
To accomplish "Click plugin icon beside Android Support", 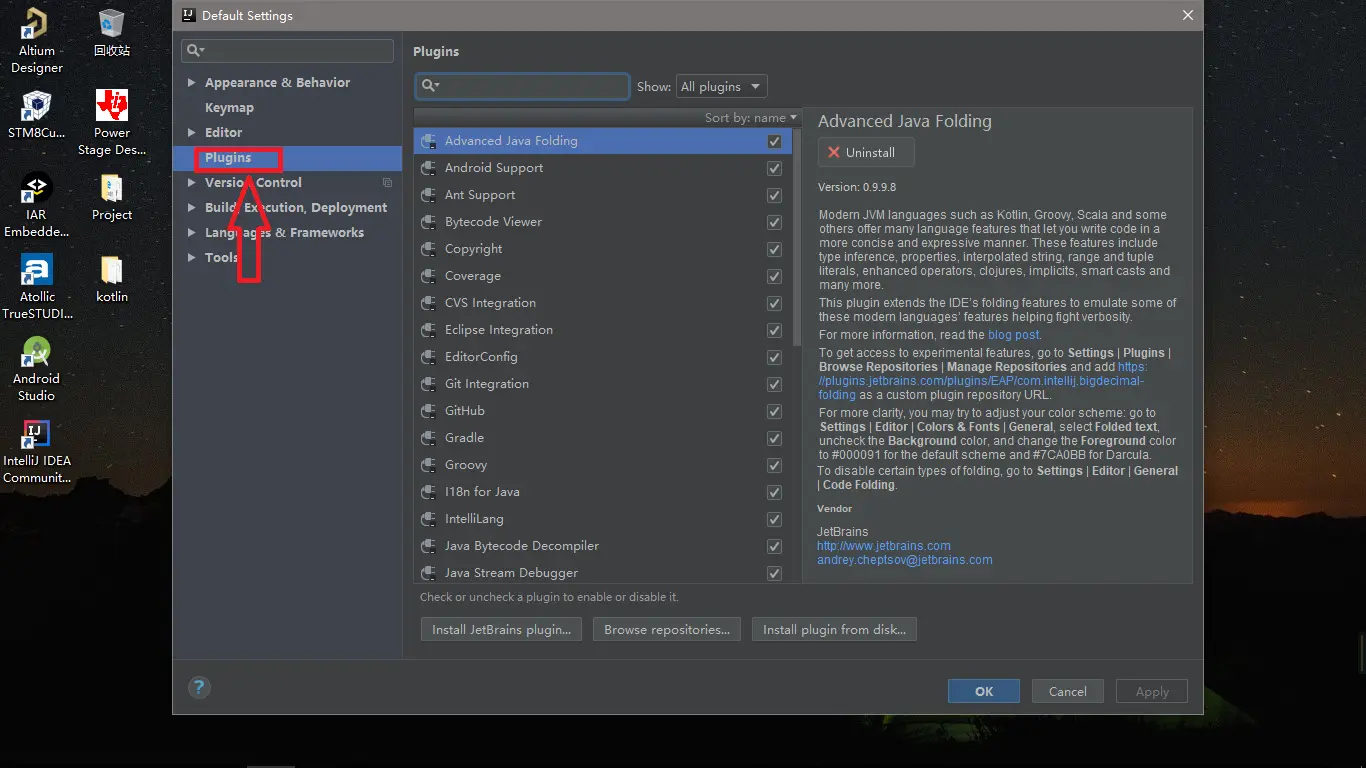I will pos(428,168).
